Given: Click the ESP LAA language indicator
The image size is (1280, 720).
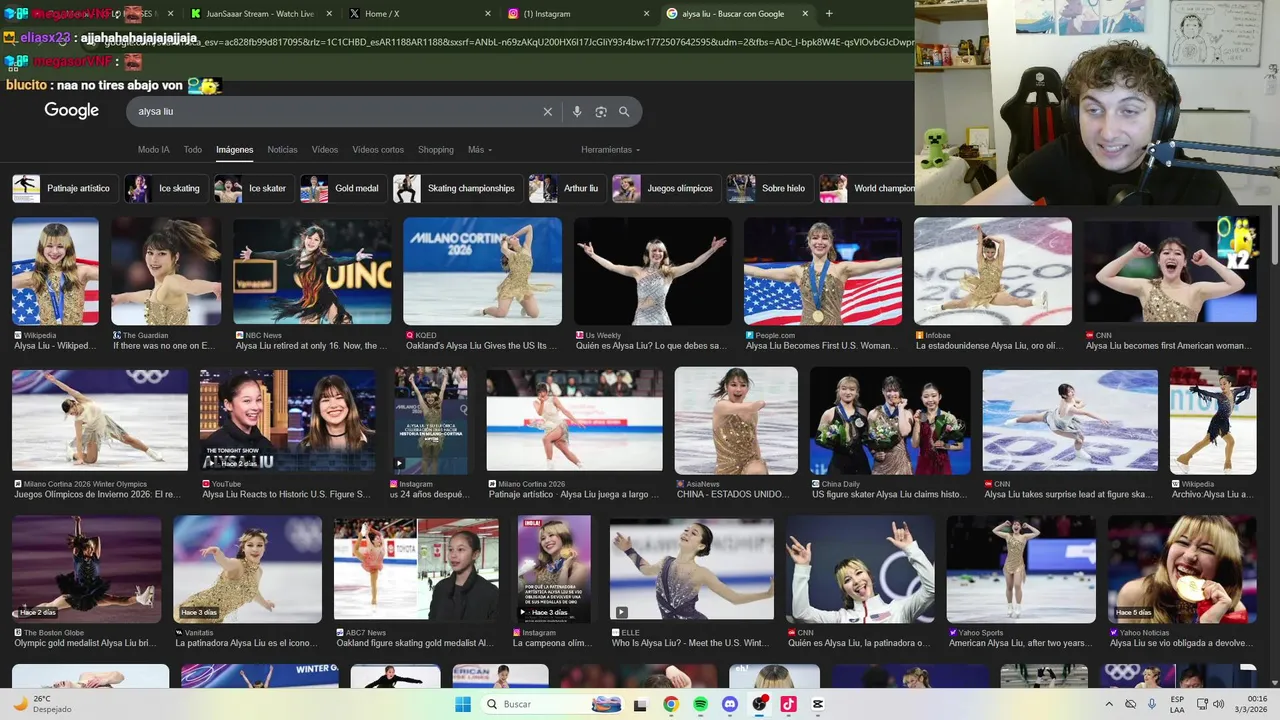Looking at the screenshot, I should [1178, 704].
